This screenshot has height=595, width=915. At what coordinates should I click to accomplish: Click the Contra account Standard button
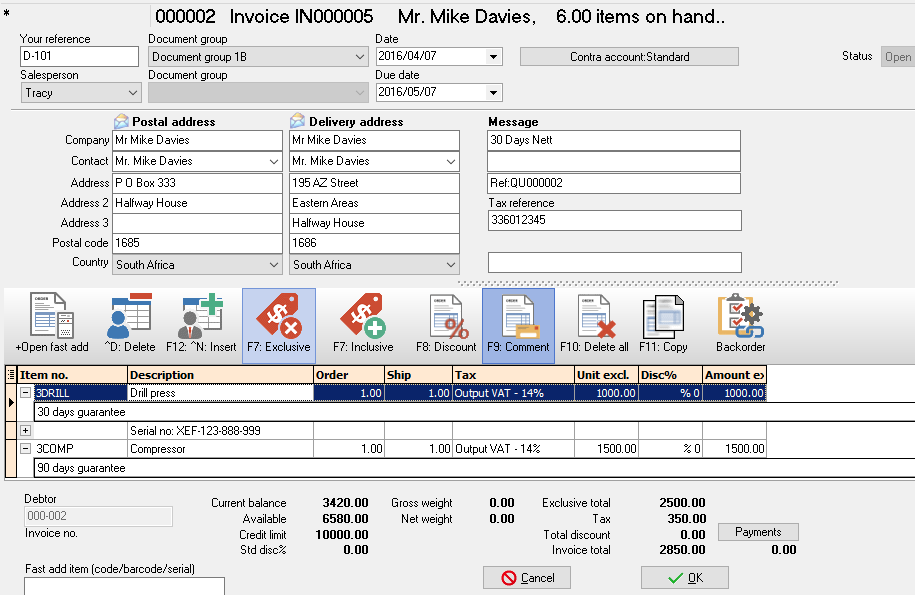coord(629,57)
